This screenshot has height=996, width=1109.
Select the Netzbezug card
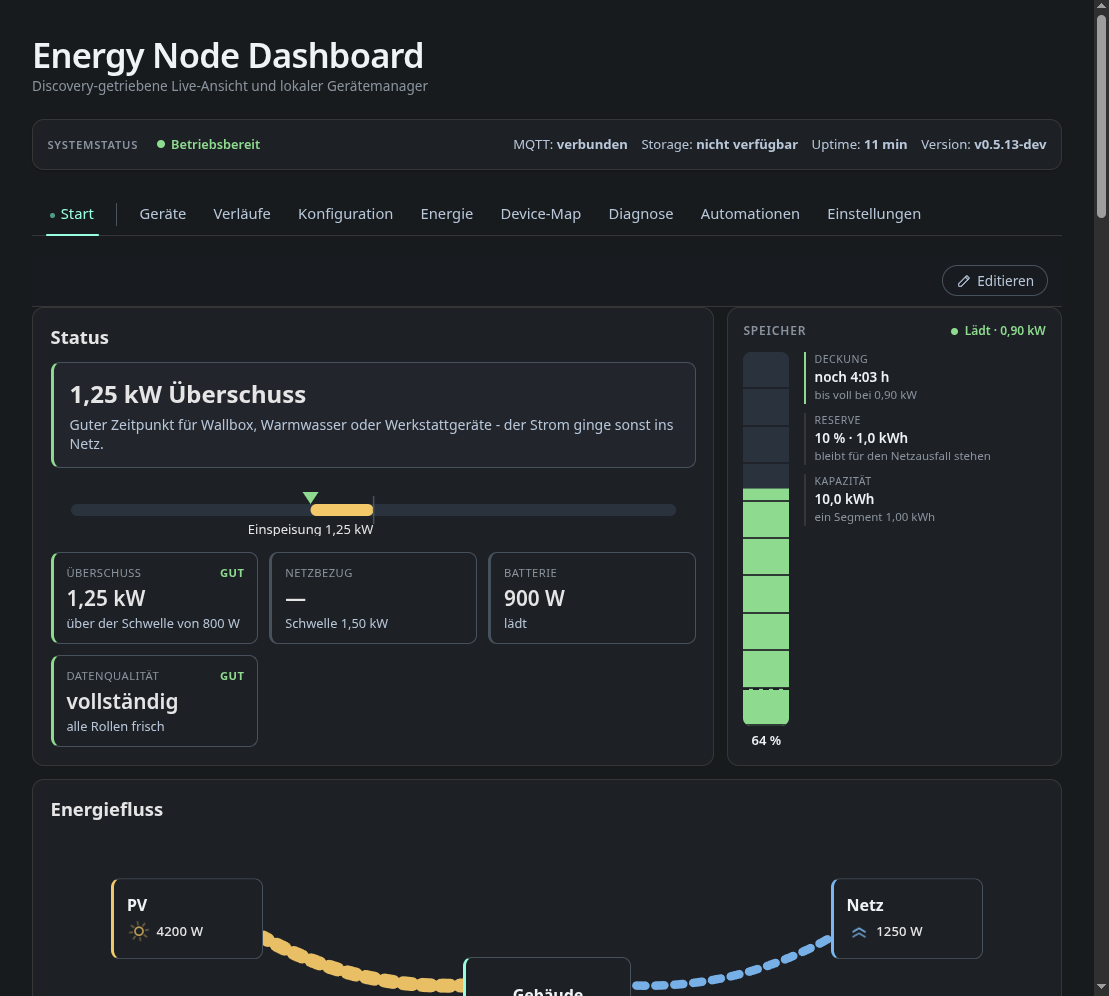(373, 598)
